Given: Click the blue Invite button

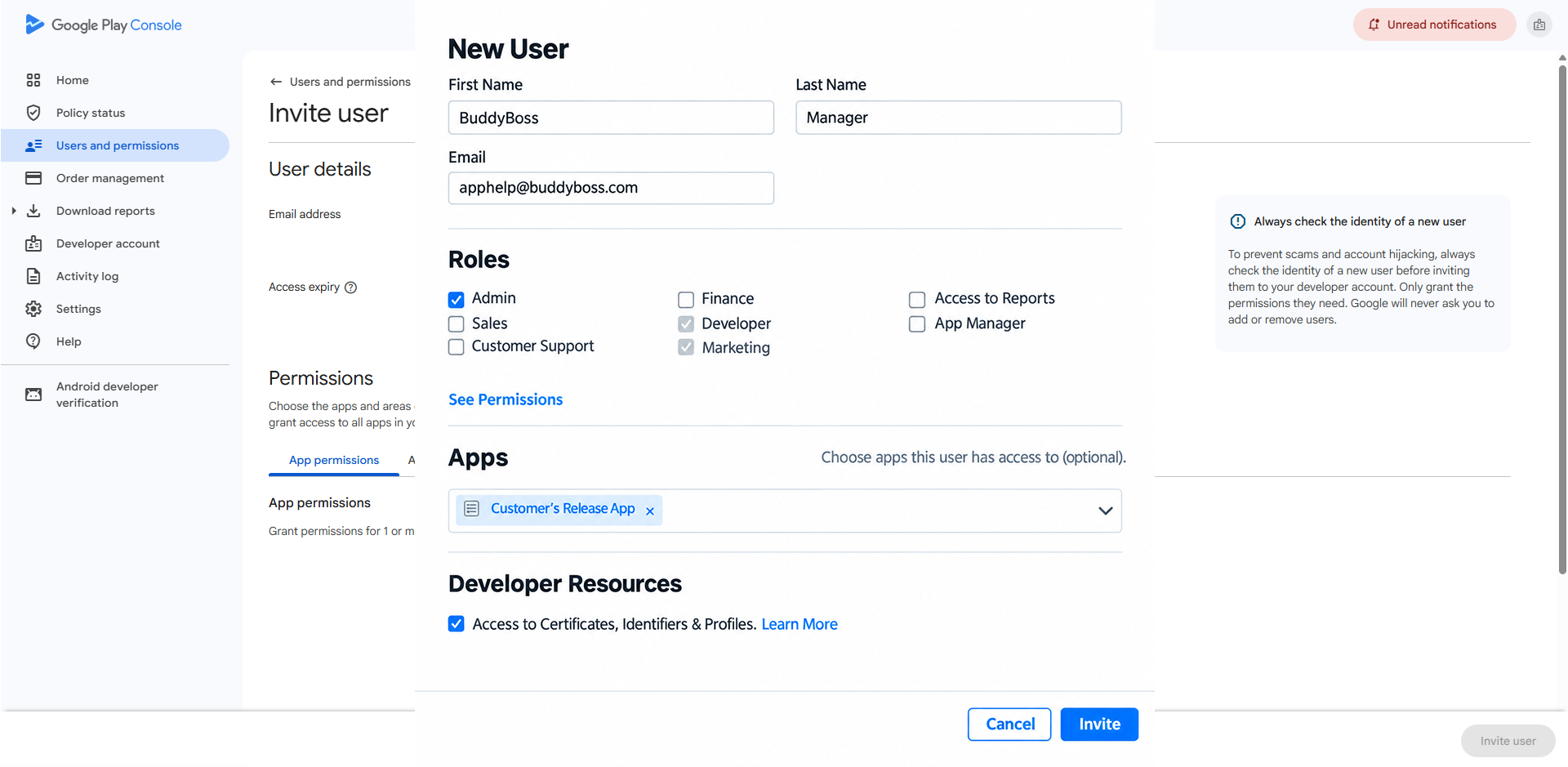Looking at the screenshot, I should click(1099, 725).
